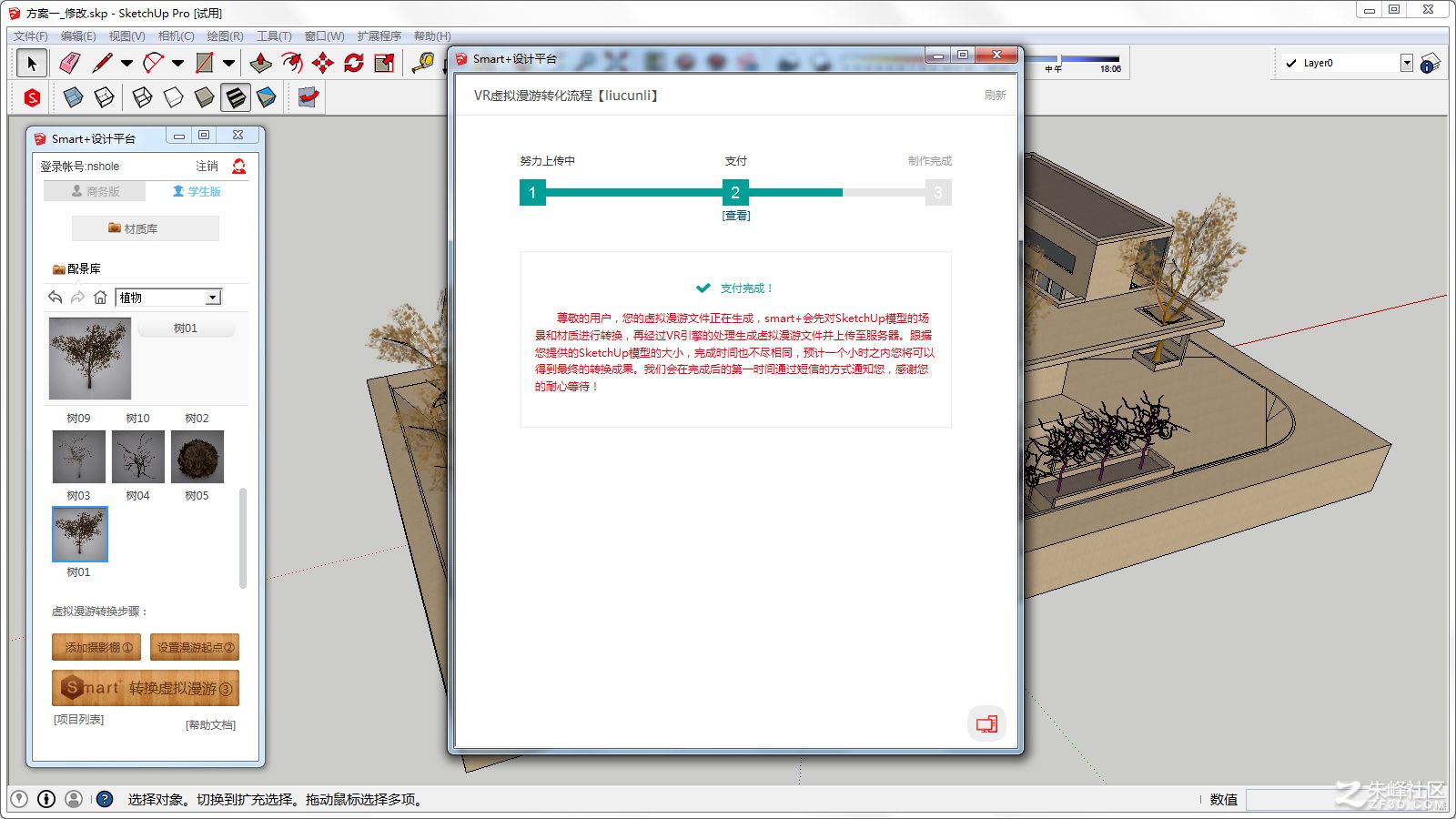Open the 帮助(H) menu
The width and height of the screenshot is (1456, 819).
[432, 36]
